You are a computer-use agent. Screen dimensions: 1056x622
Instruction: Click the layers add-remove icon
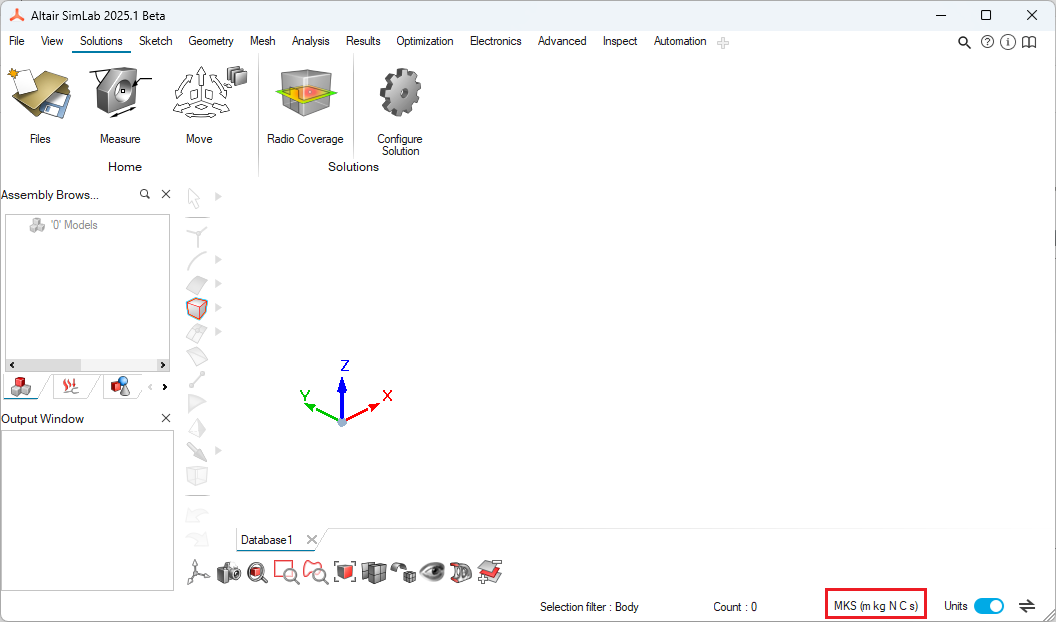490,572
